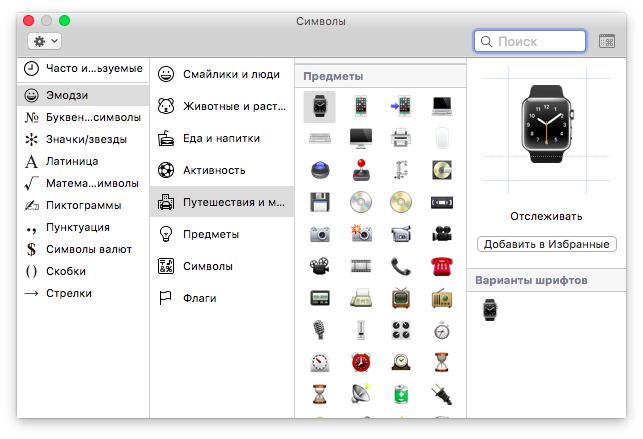Select the laptop computer emoji

442,106
